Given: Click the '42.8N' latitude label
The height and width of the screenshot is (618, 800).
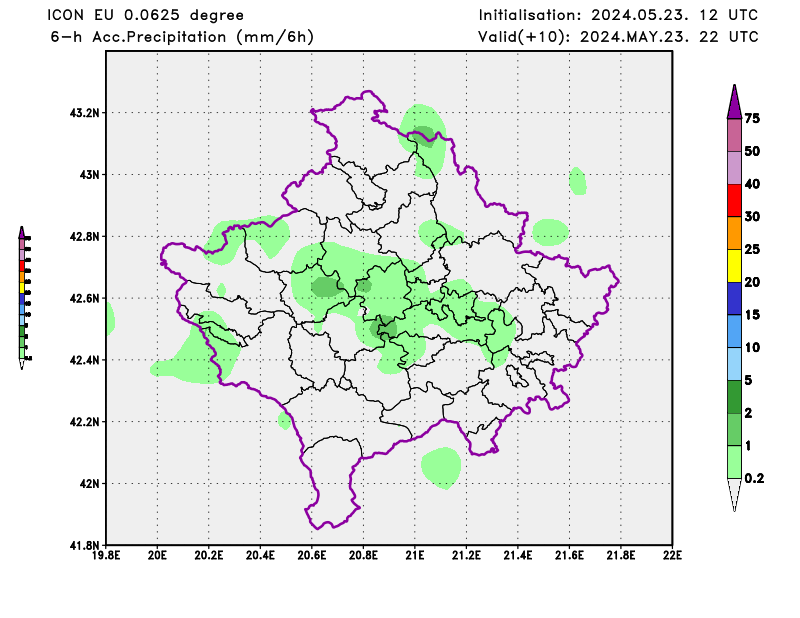Looking at the screenshot, I should 85,236.
